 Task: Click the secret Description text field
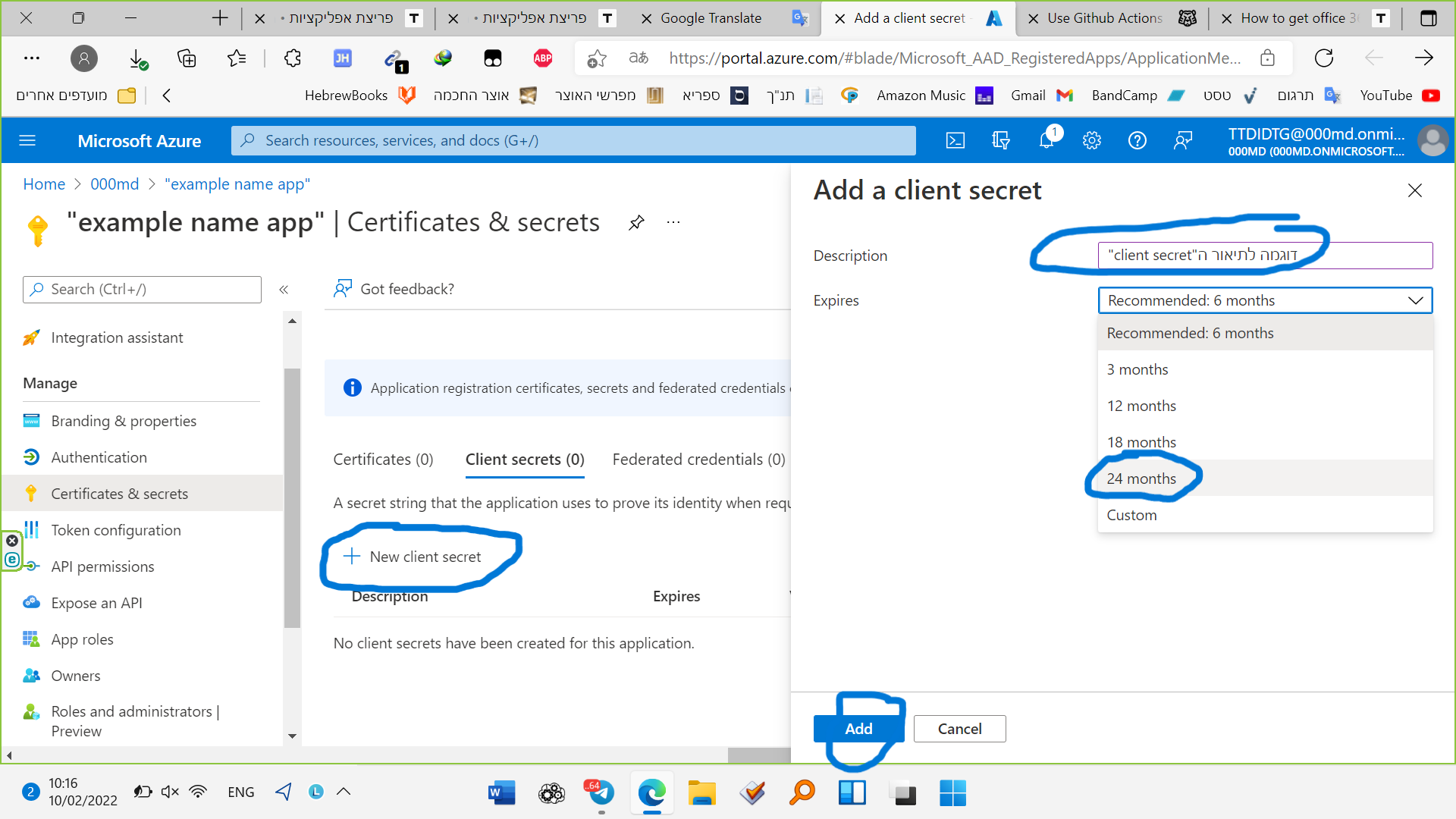pyautogui.click(x=1265, y=256)
